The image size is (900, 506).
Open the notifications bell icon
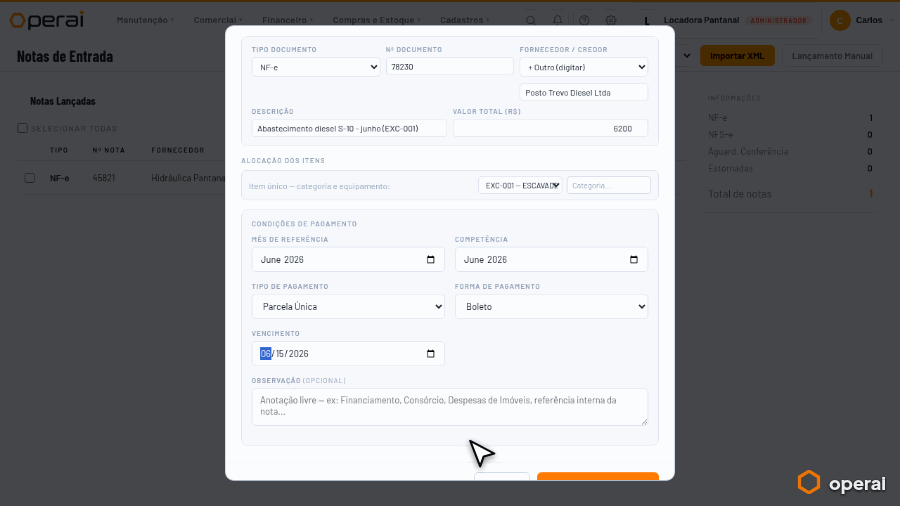557,20
